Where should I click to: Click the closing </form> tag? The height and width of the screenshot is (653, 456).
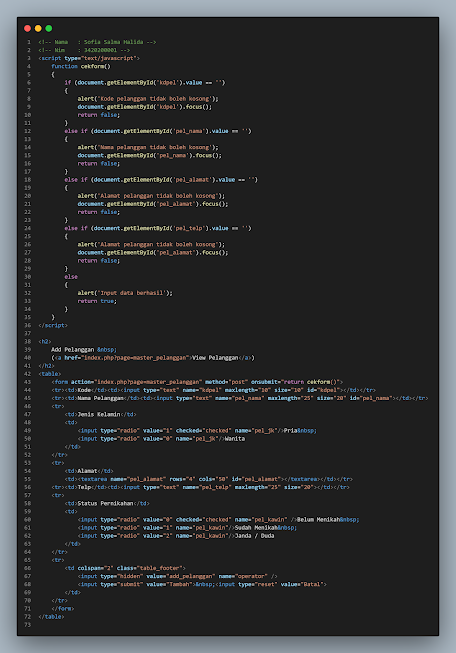[63, 609]
